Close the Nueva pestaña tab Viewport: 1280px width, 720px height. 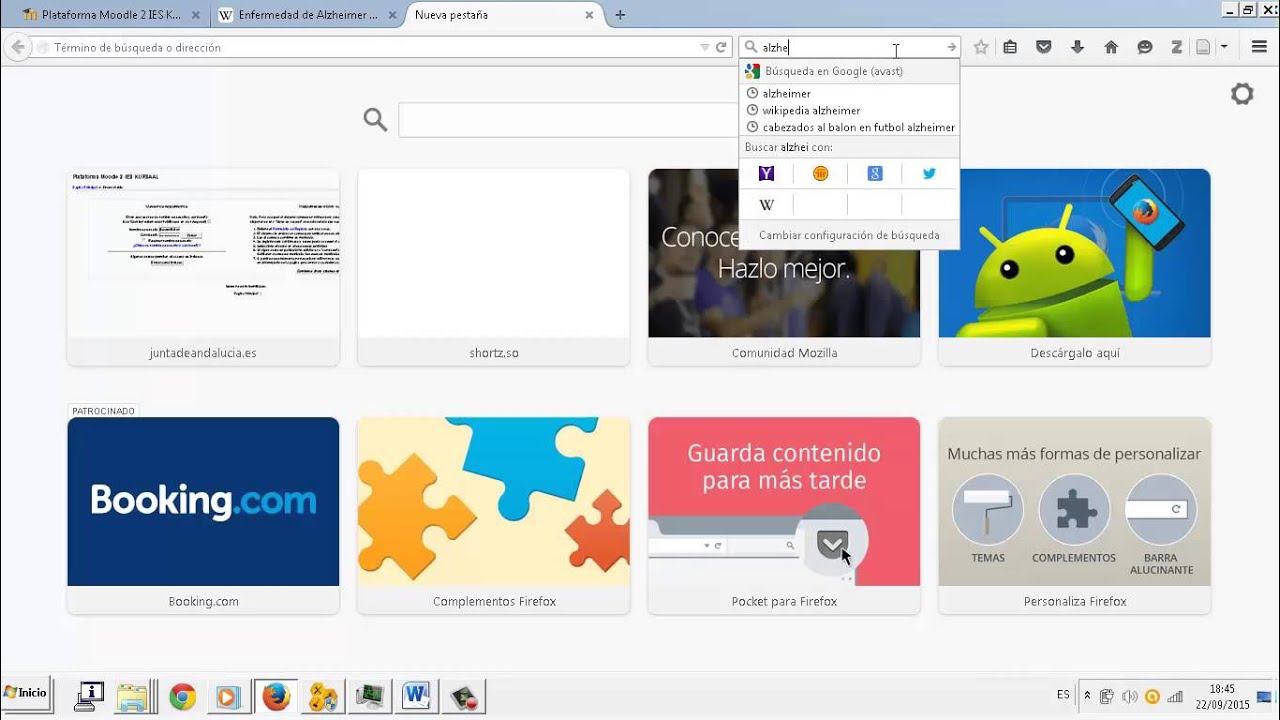point(589,15)
